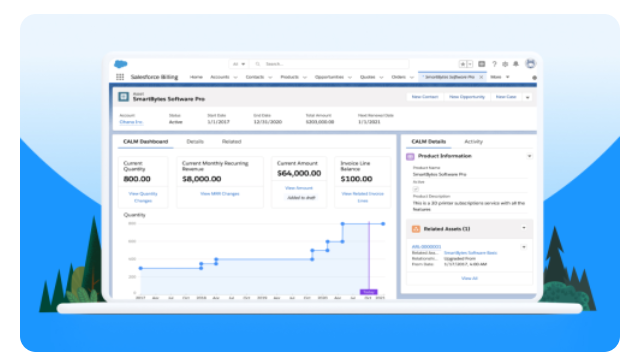Collapse the Product Information section
The height and width of the screenshot is (364, 637).
tap(529, 156)
